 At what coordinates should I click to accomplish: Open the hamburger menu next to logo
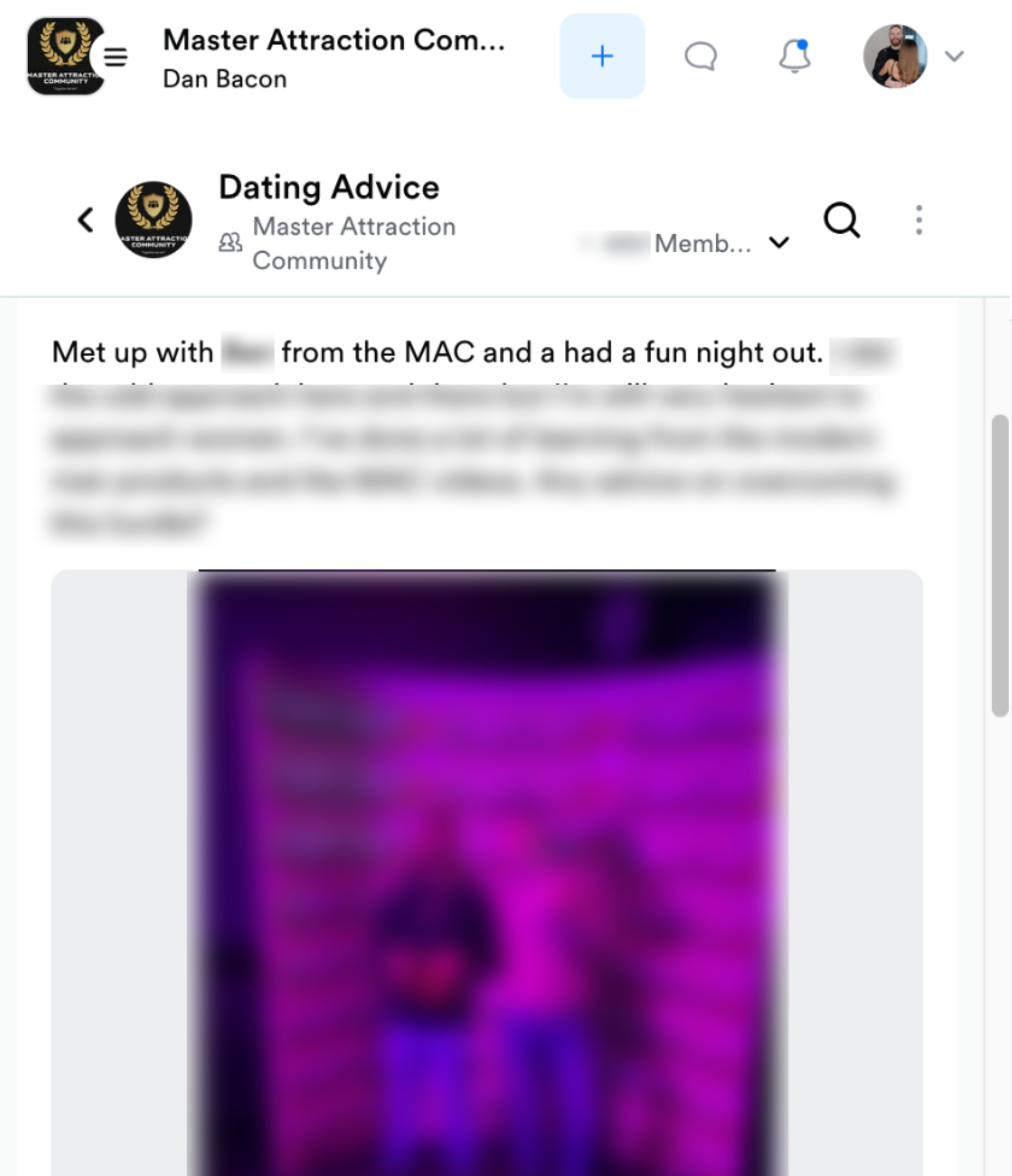tap(115, 57)
